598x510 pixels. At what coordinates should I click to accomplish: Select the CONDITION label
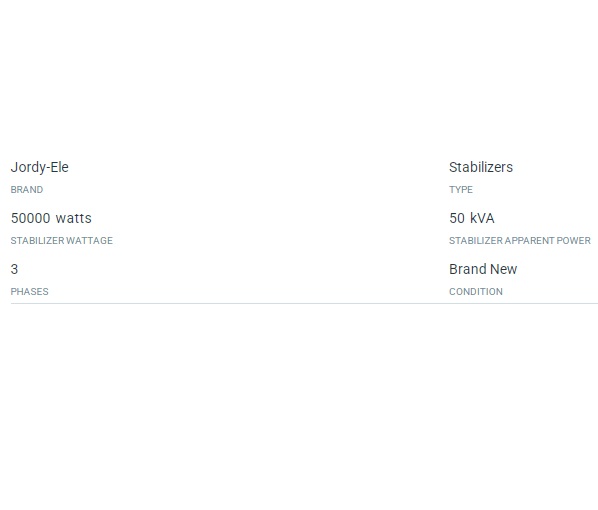pyautogui.click(x=476, y=292)
